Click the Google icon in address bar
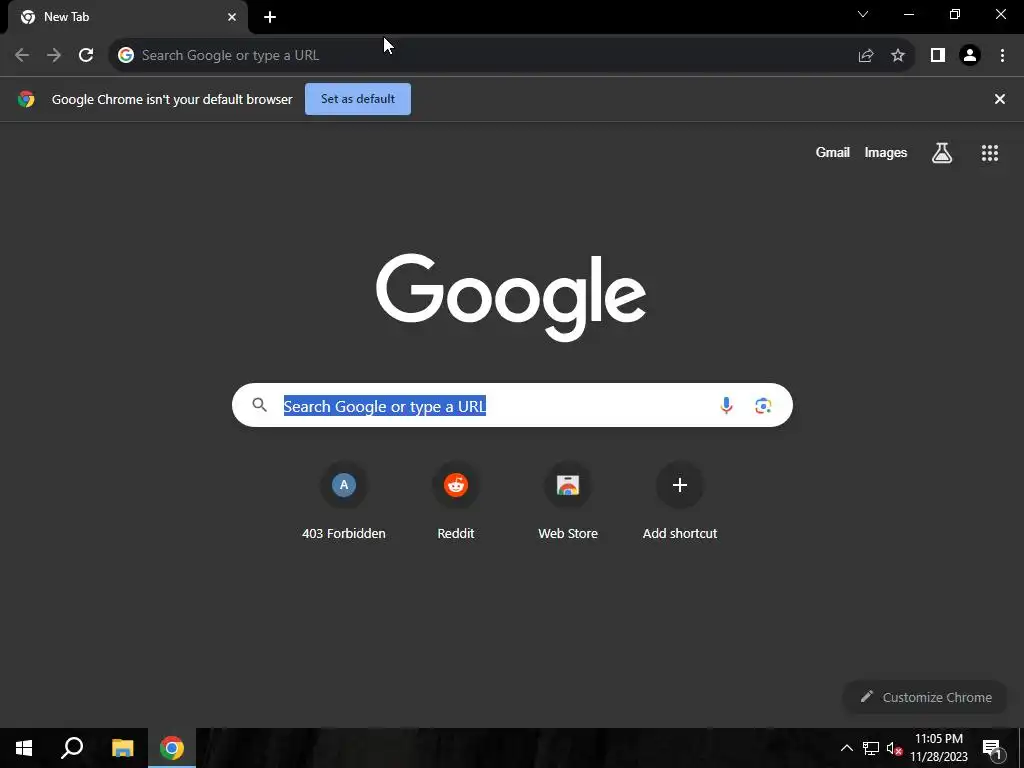This screenshot has height=768, width=1024. click(x=126, y=56)
